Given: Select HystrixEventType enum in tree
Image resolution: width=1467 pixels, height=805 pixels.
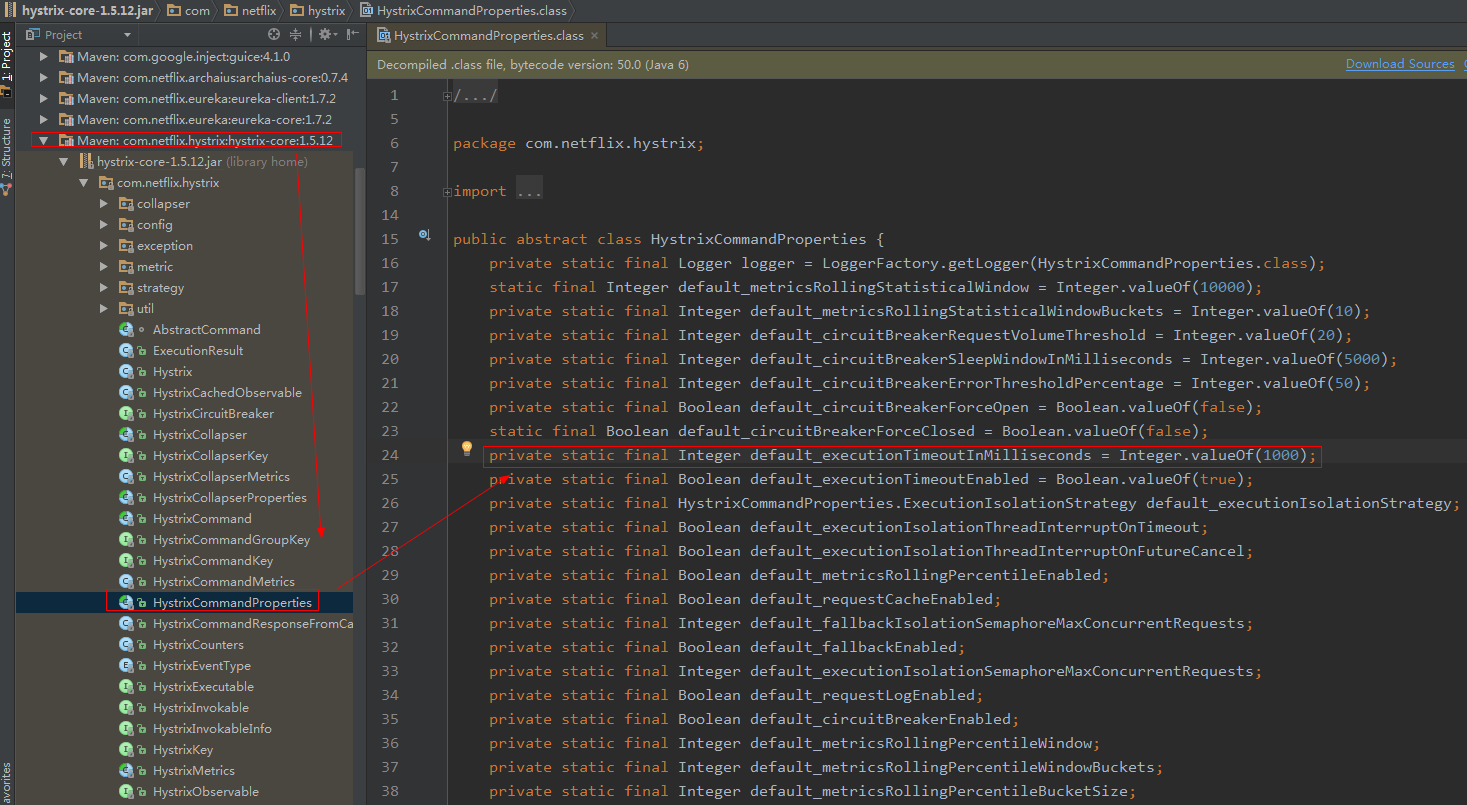Looking at the screenshot, I should (x=202, y=666).
